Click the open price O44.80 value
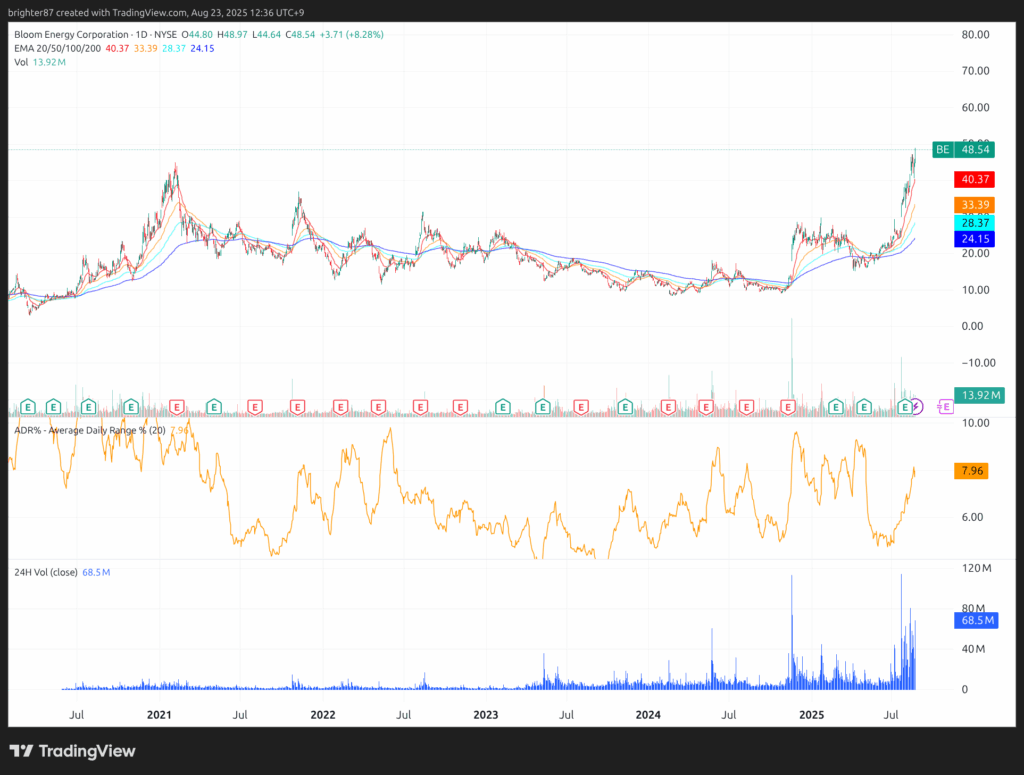The width and height of the screenshot is (1024, 775). click(x=197, y=35)
